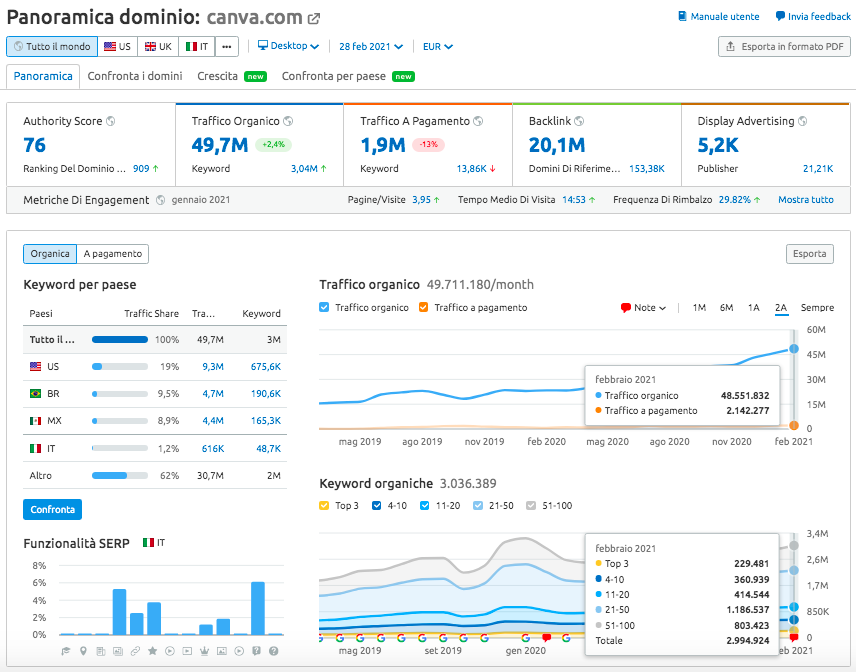856x672 pixels.
Task: Click the chain link SERP feature icon
Action: click(x=135, y=651)
